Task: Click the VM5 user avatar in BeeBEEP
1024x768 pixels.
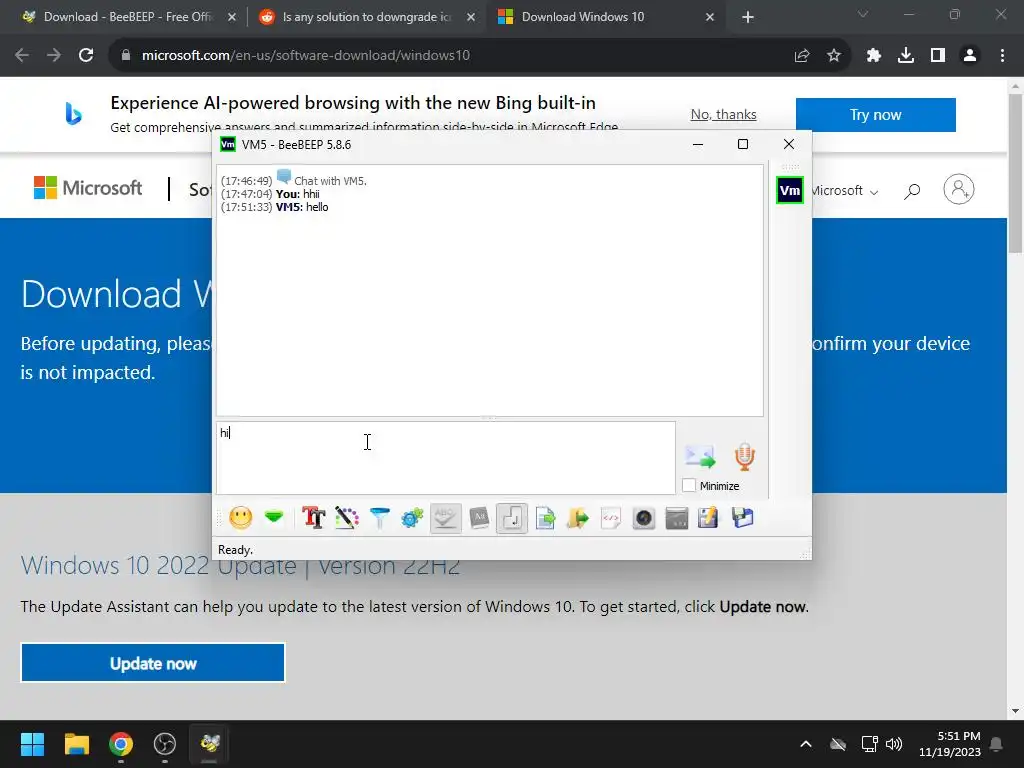Action: click(790, 191)
